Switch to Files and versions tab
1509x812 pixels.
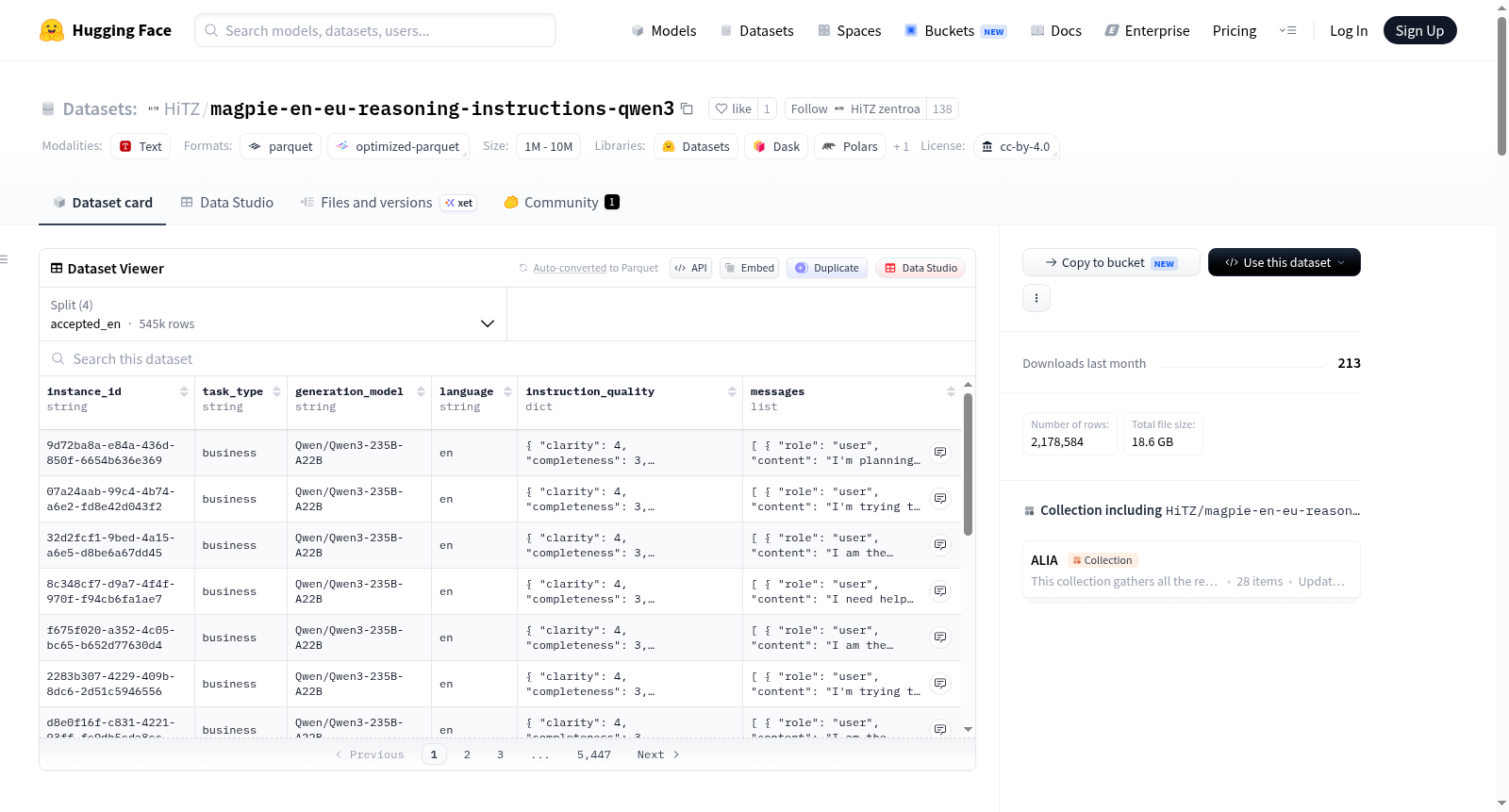click(x=388, y=202)
